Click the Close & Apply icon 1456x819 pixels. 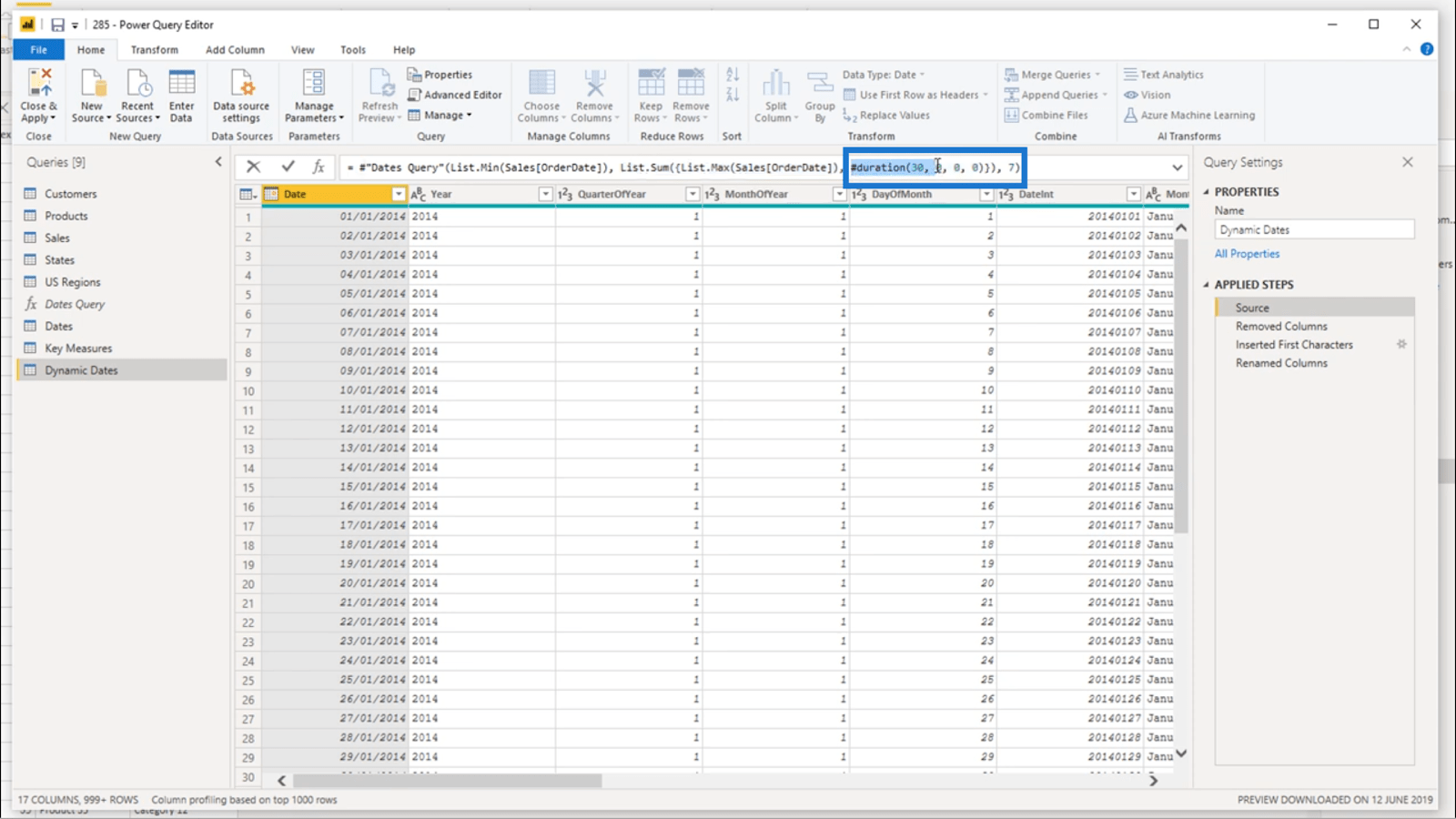pyautogui.click(x=39, y=83)
